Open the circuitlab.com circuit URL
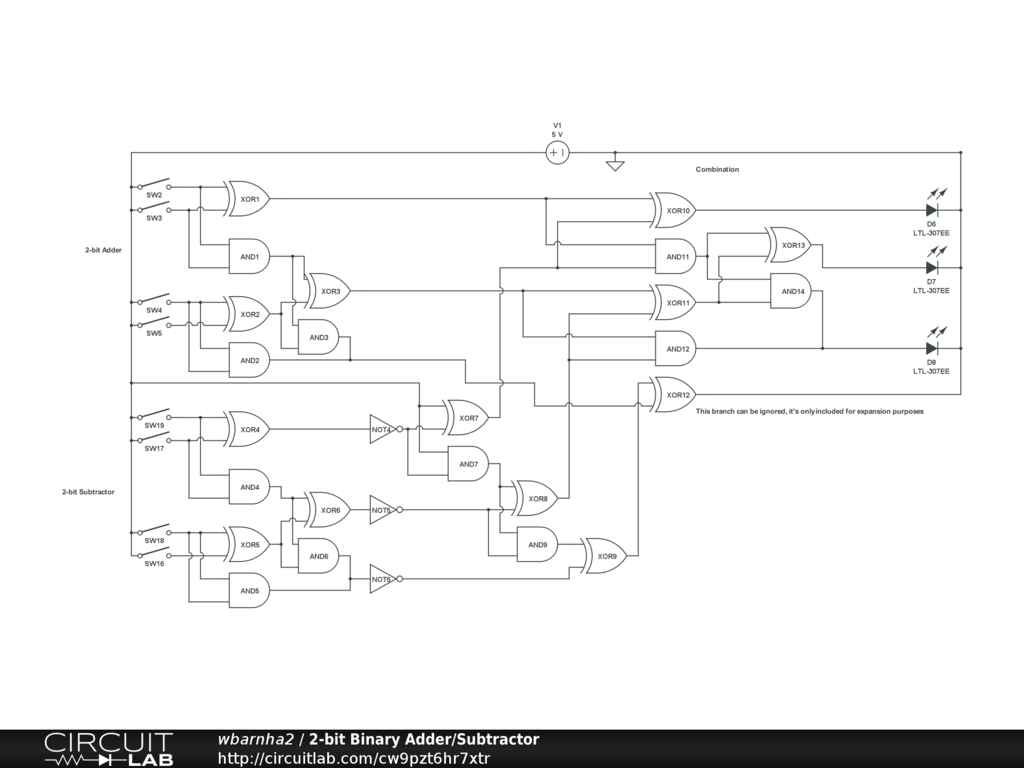Viewport: 1024px width, 768px height. [x=353, y=758]
